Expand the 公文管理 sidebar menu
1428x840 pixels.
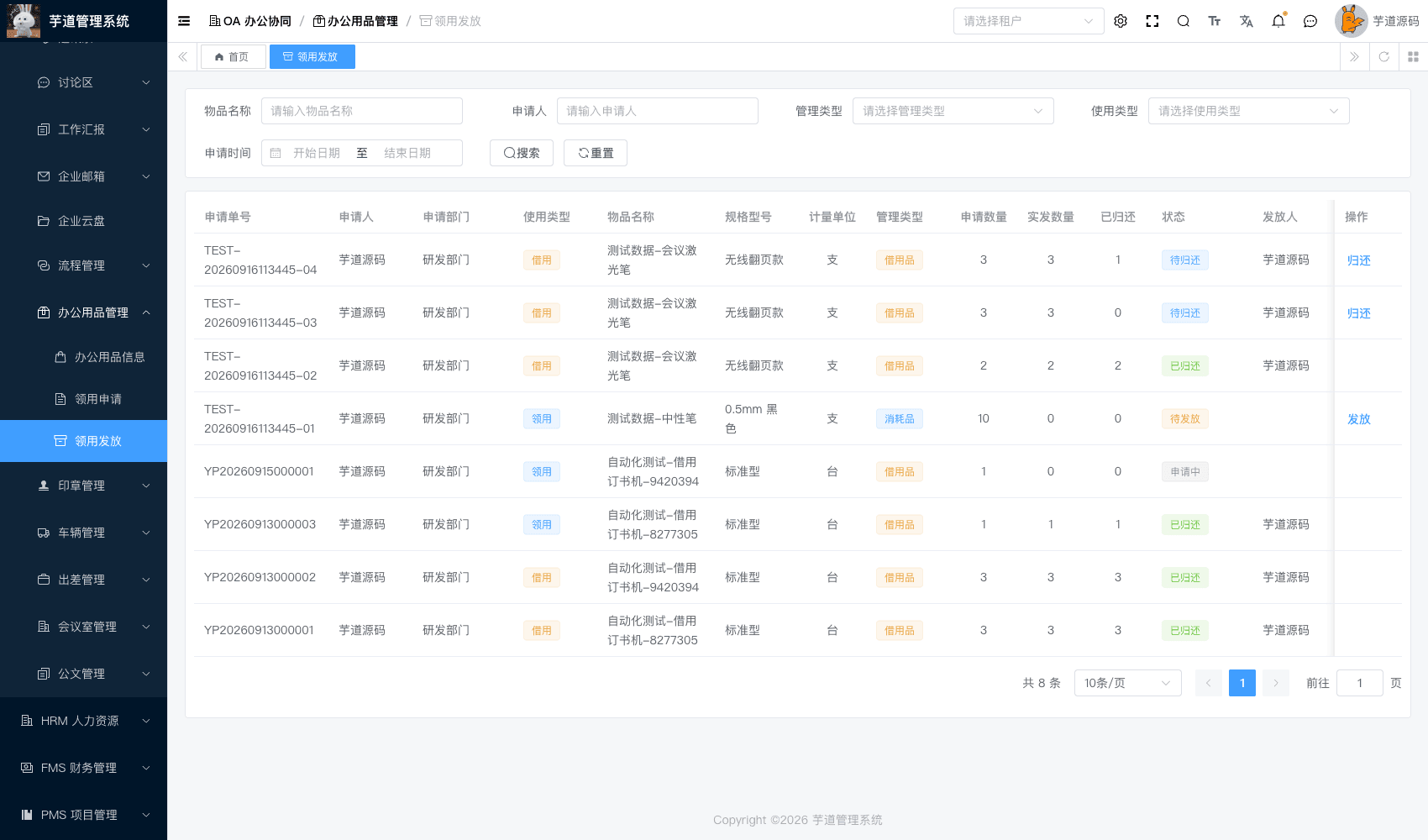pyautogui.click(x=84, y=674)
